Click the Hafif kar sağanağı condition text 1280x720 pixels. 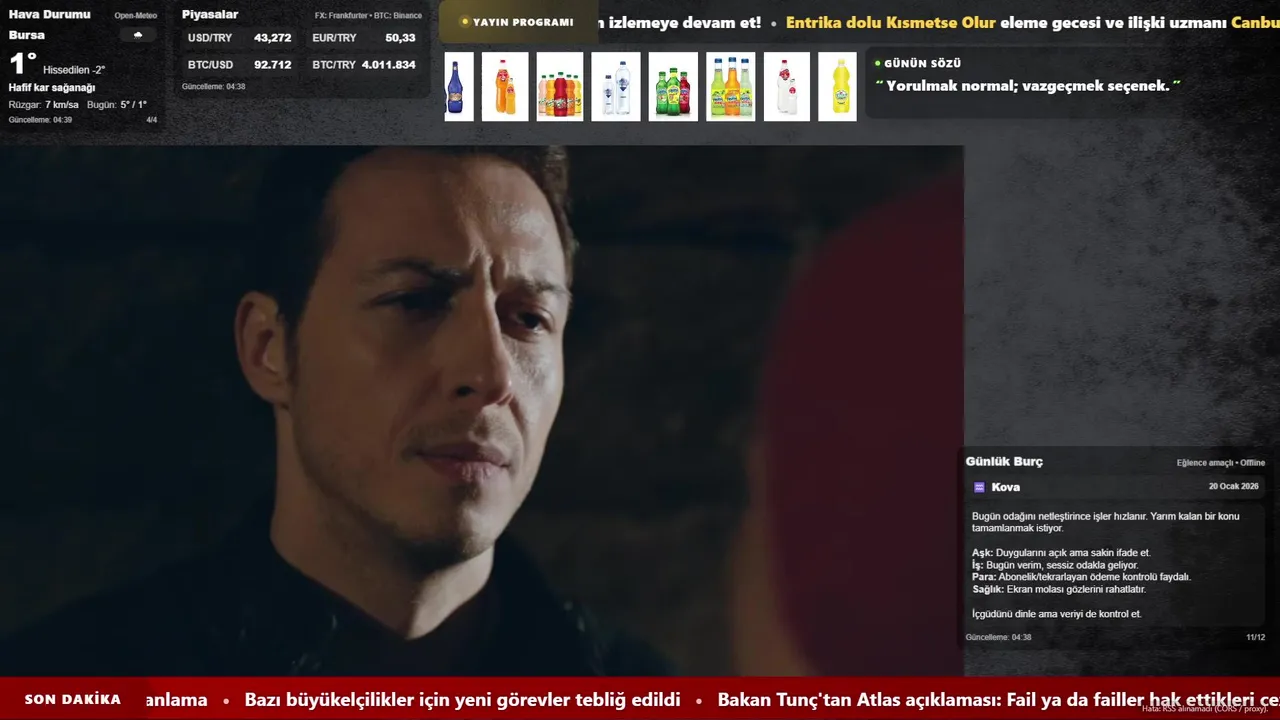tap(52, 88)
